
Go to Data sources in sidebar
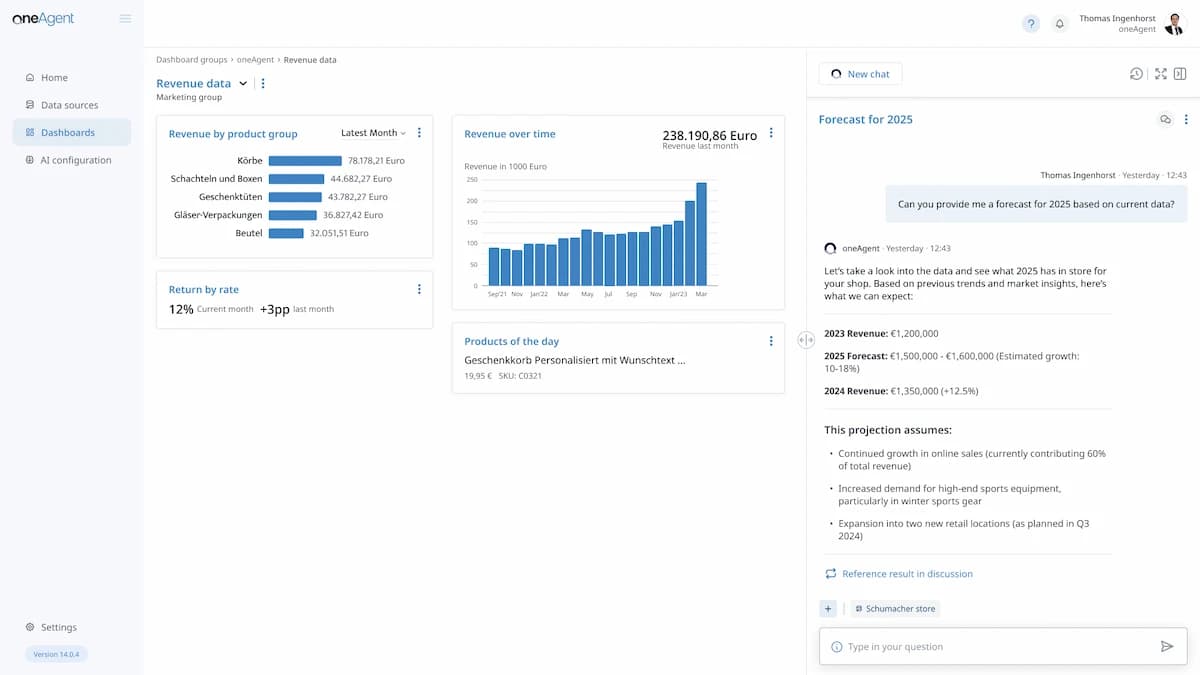69,105
